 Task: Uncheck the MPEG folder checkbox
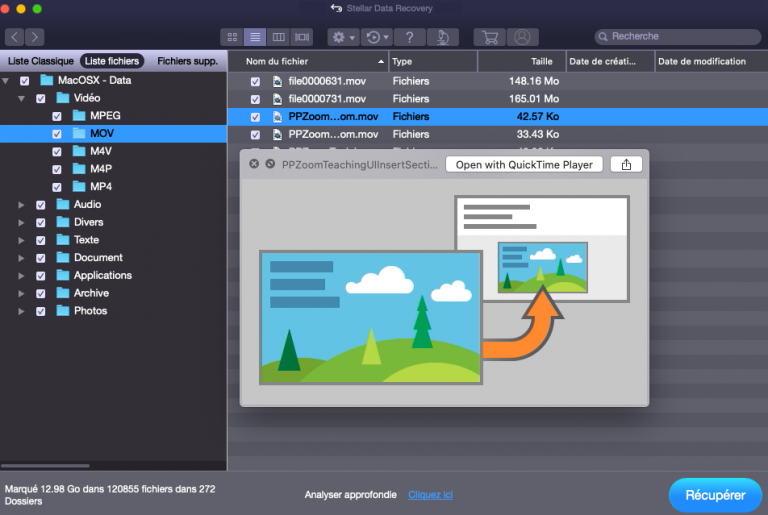(x=58, y=116)
